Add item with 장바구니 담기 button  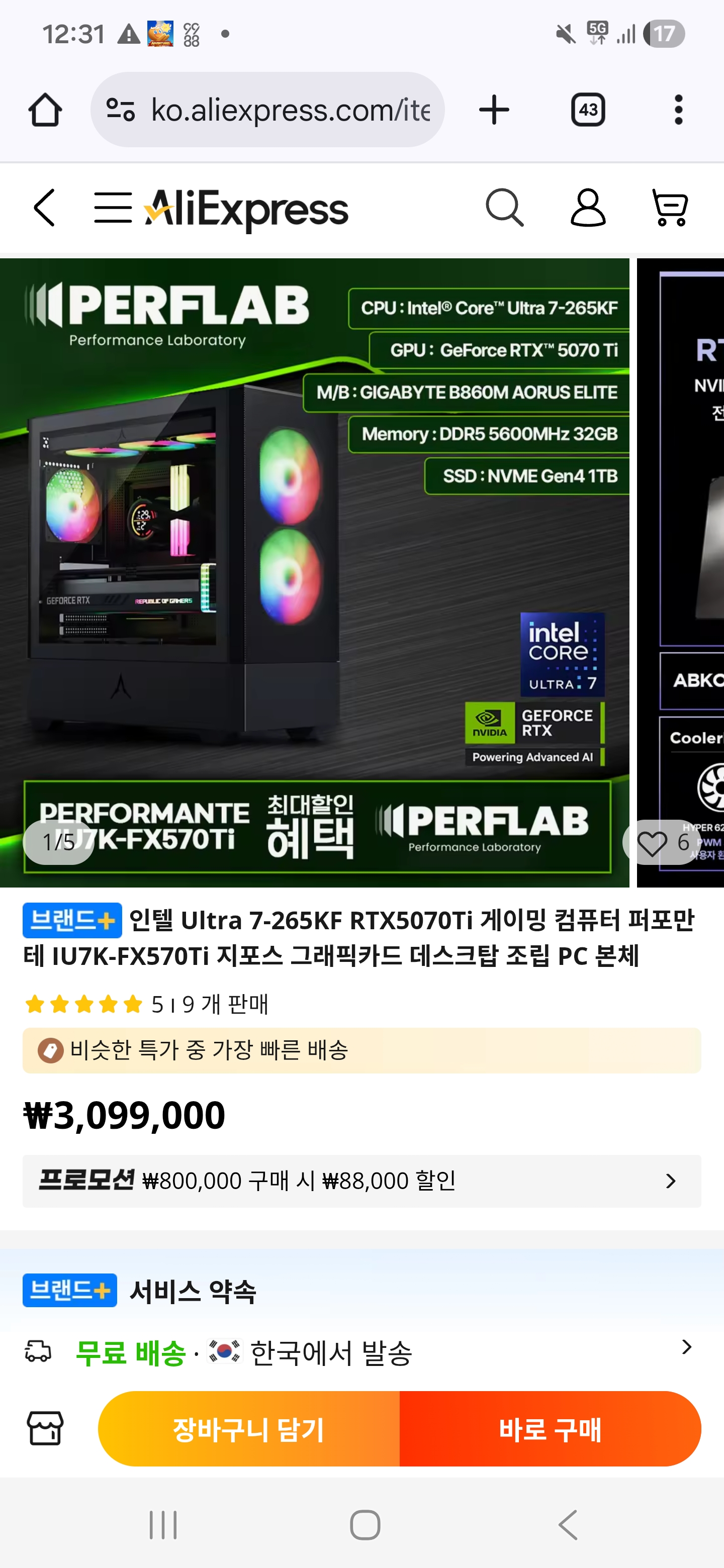coord(248,1429)
